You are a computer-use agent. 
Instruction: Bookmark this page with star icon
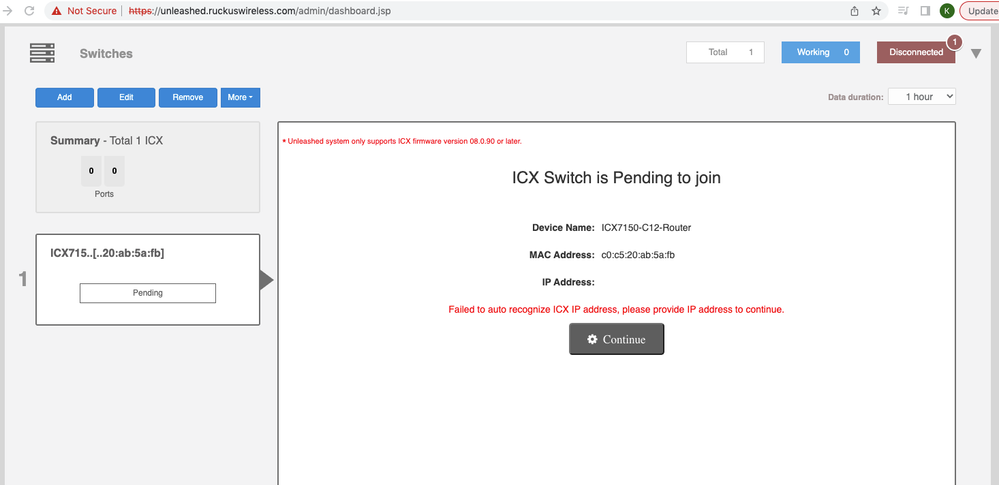877,11
